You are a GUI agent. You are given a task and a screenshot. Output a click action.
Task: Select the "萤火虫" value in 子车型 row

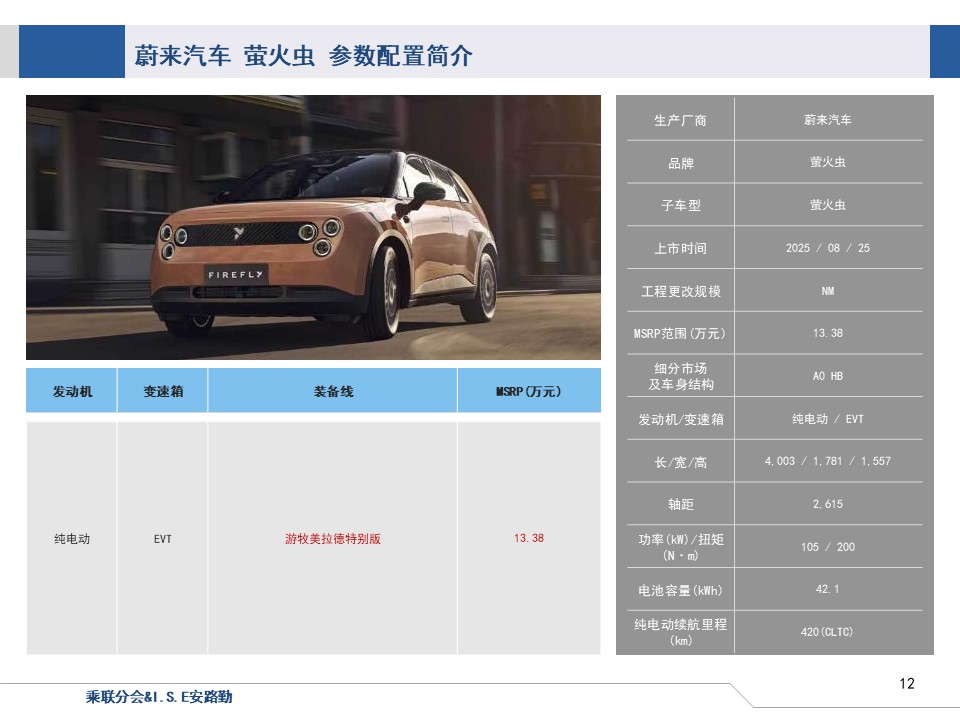click(x=828, y=205)
